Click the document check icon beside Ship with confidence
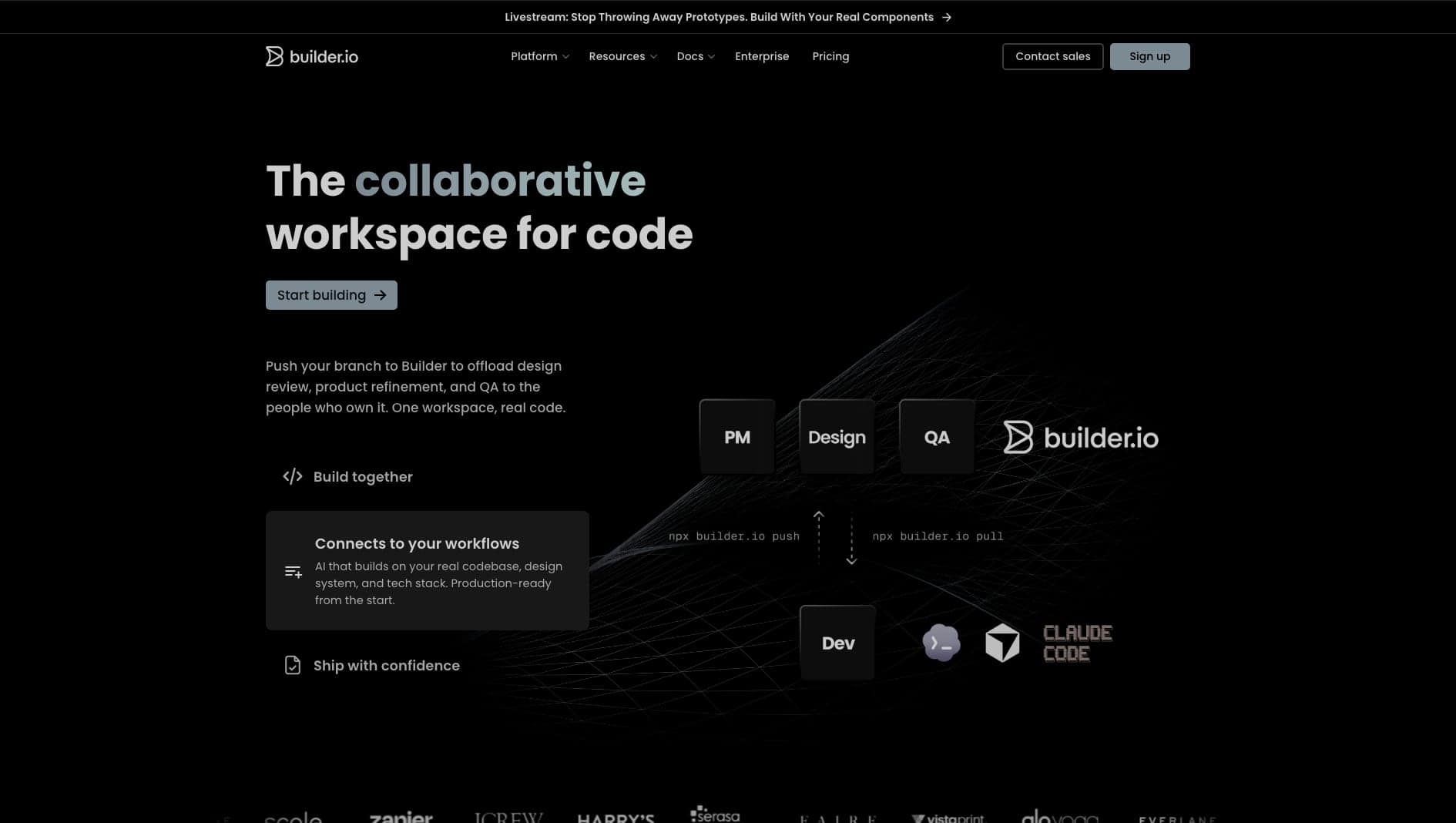 (293, 665)
